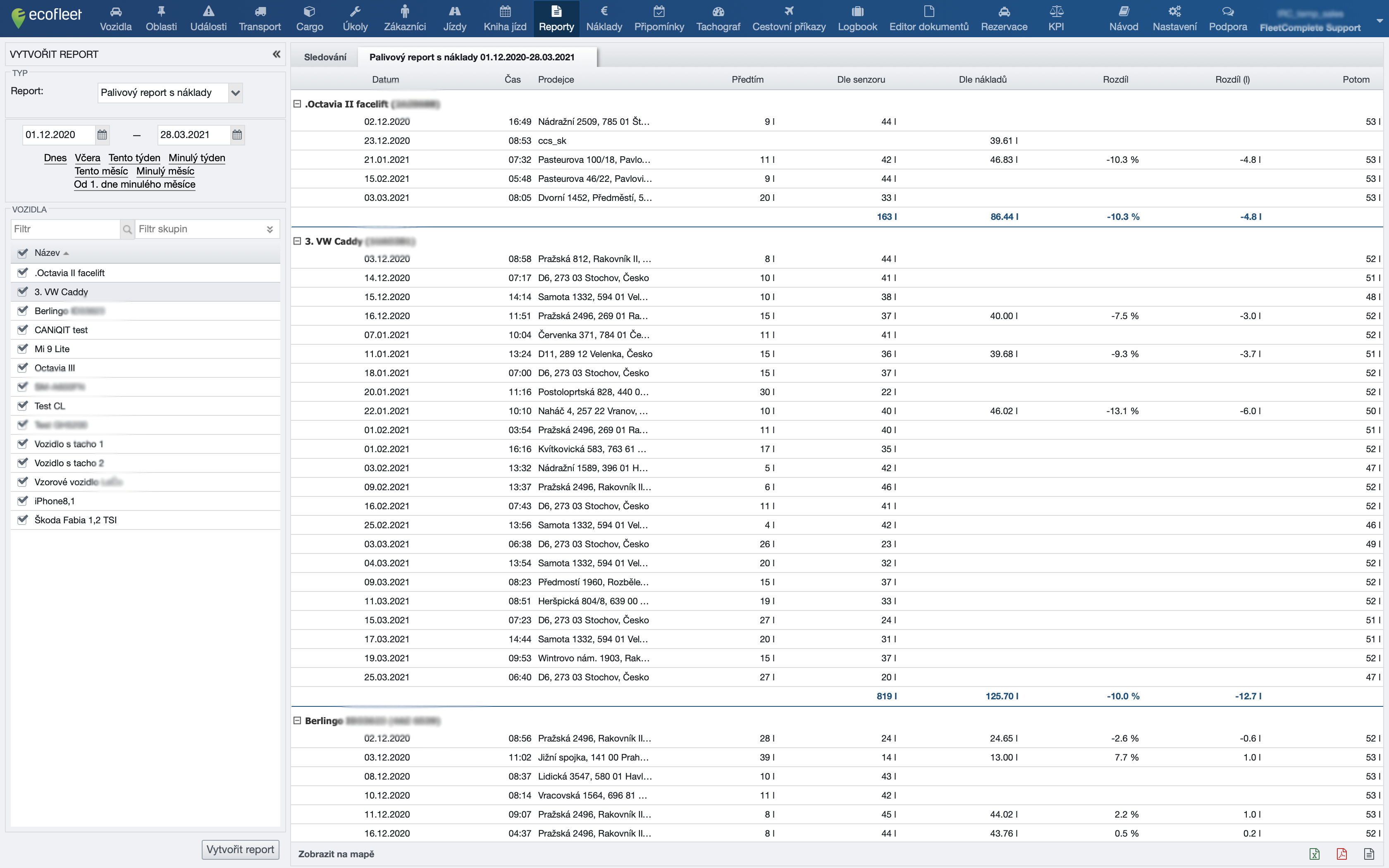Image resolution: width=1389 pixels, height=868 pixels.
Task: Collapse the 3. VW Caddy group
Action: (x=297, y=241)
